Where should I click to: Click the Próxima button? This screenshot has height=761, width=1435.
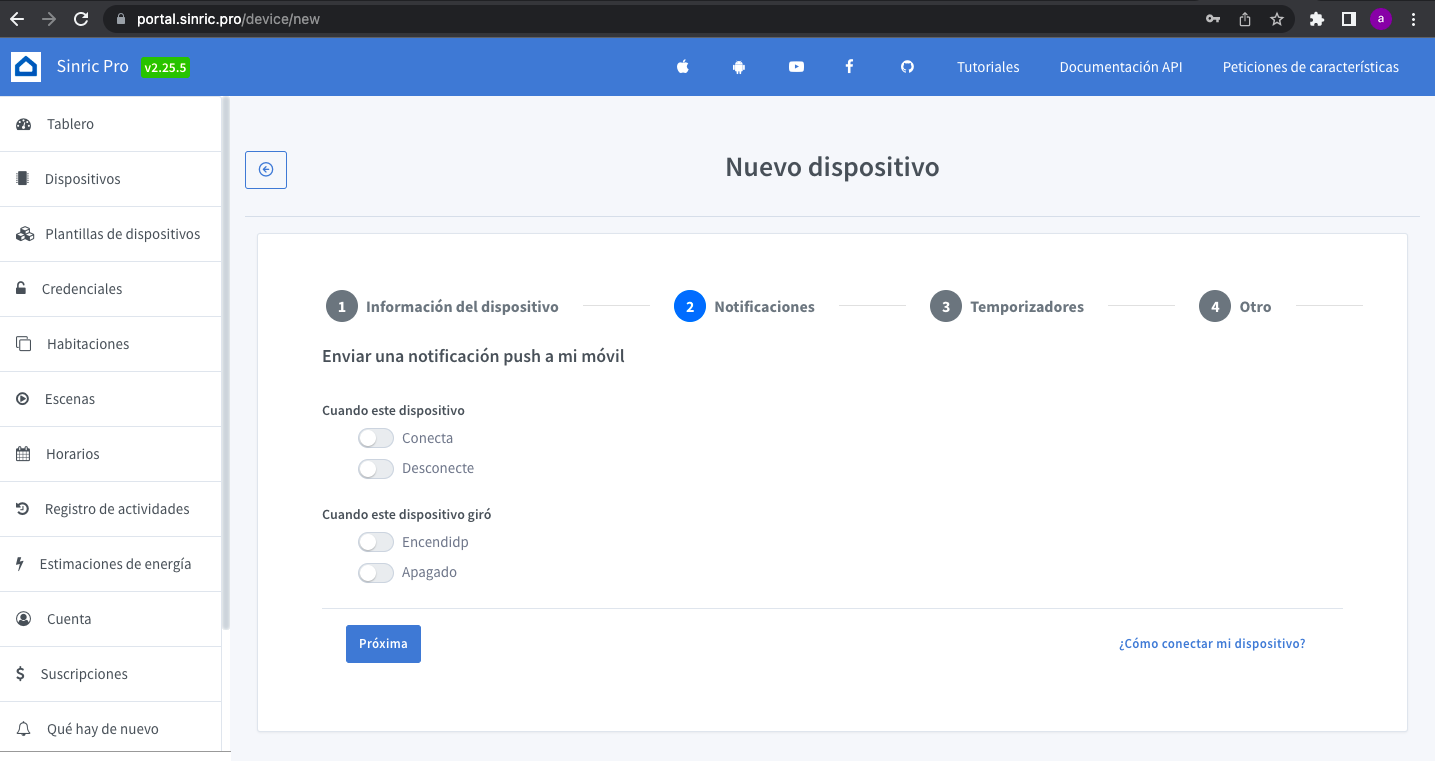click(x=383, y=644)
